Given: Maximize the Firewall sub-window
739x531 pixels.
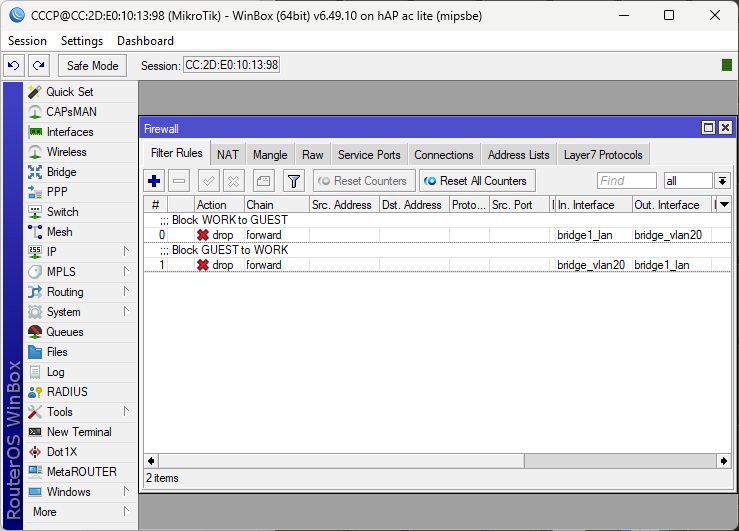Looking at the screenshot, I should 708,128.
